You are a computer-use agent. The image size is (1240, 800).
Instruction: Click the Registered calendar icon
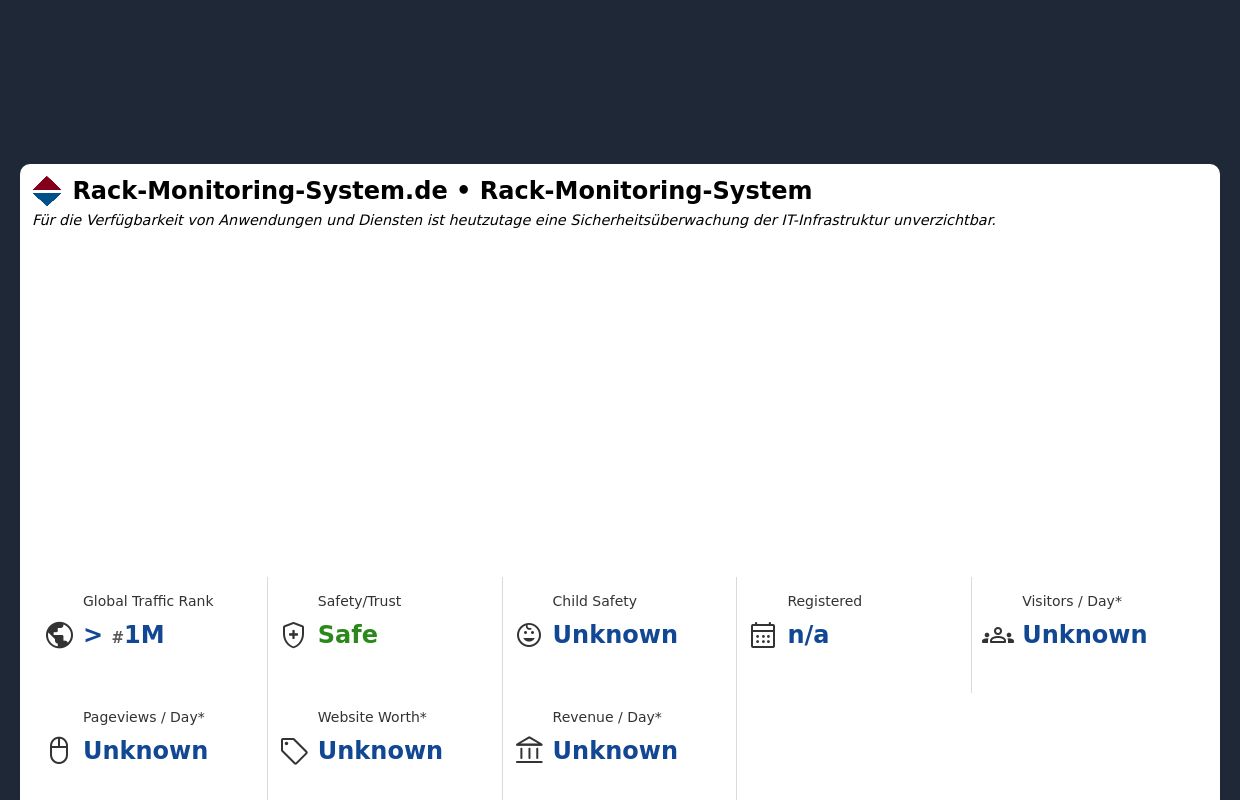point(763,634)
